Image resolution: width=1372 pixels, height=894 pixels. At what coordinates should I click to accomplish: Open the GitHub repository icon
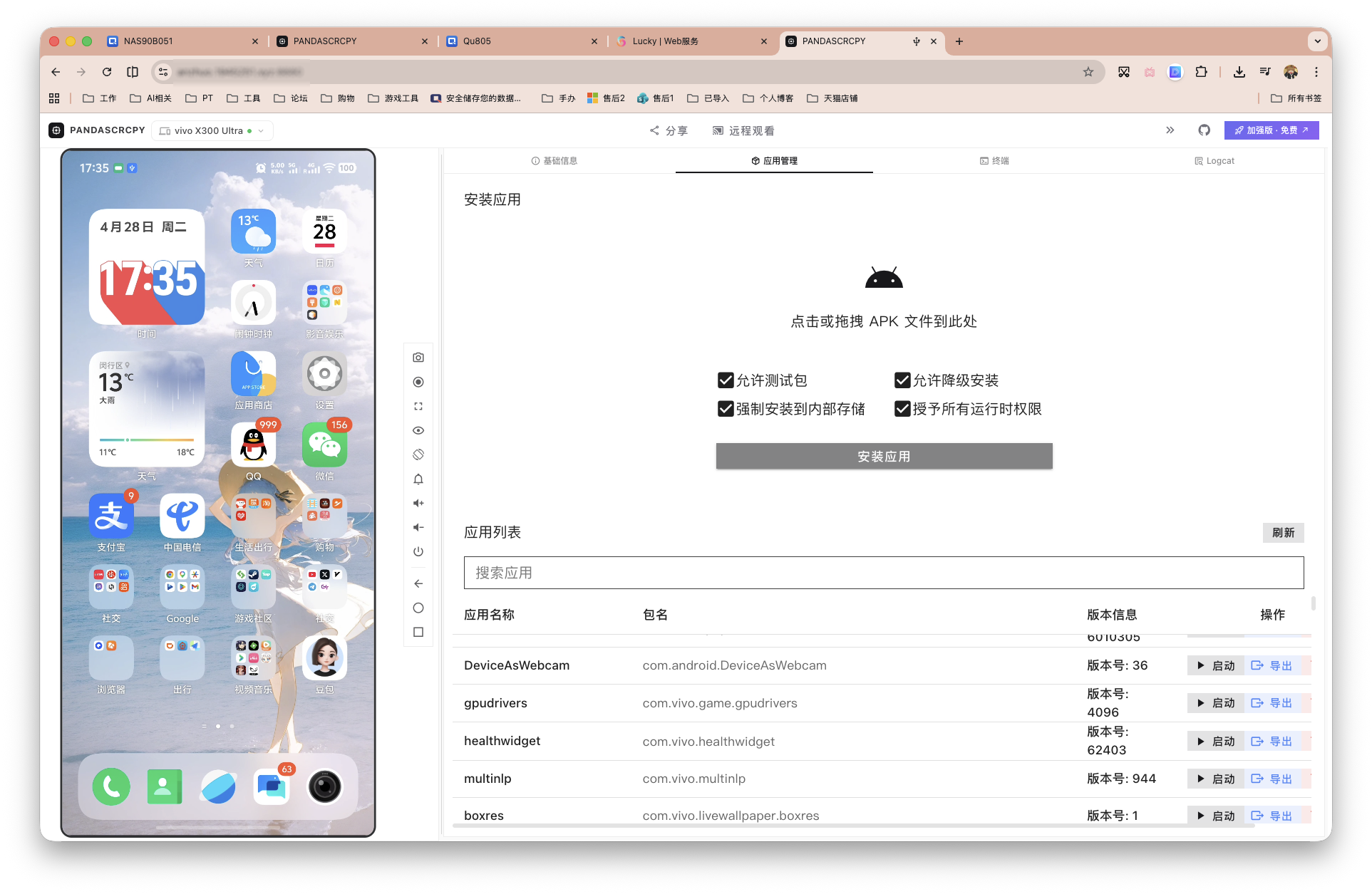(1204, 130)
